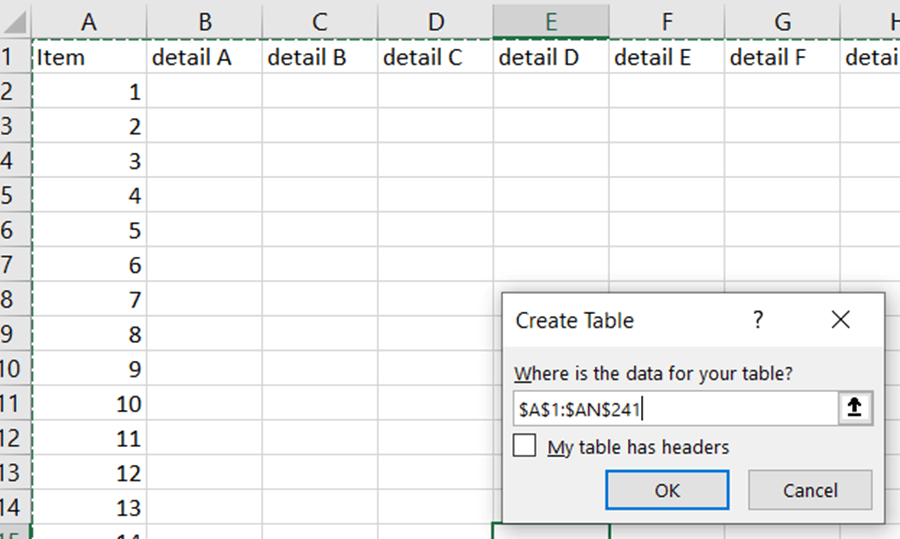This screenshot has height=539, width=900.
Task: Select row 9 header
Action: (15, 334)
